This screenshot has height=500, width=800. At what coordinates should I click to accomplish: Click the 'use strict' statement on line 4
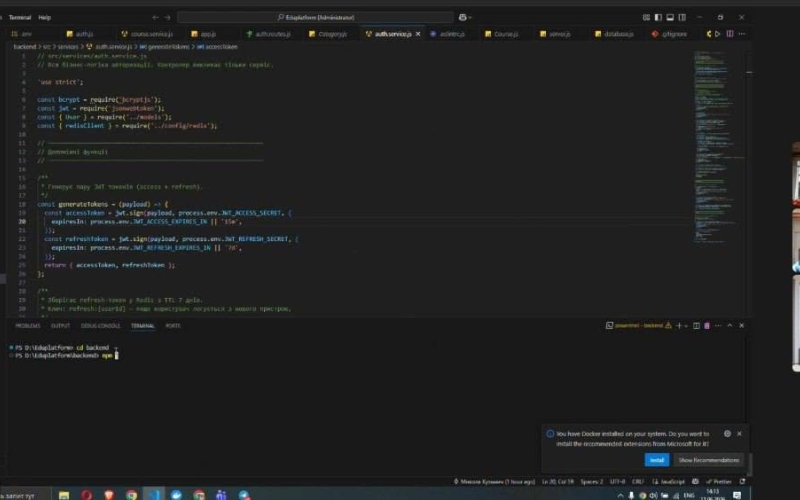(60, 82)
